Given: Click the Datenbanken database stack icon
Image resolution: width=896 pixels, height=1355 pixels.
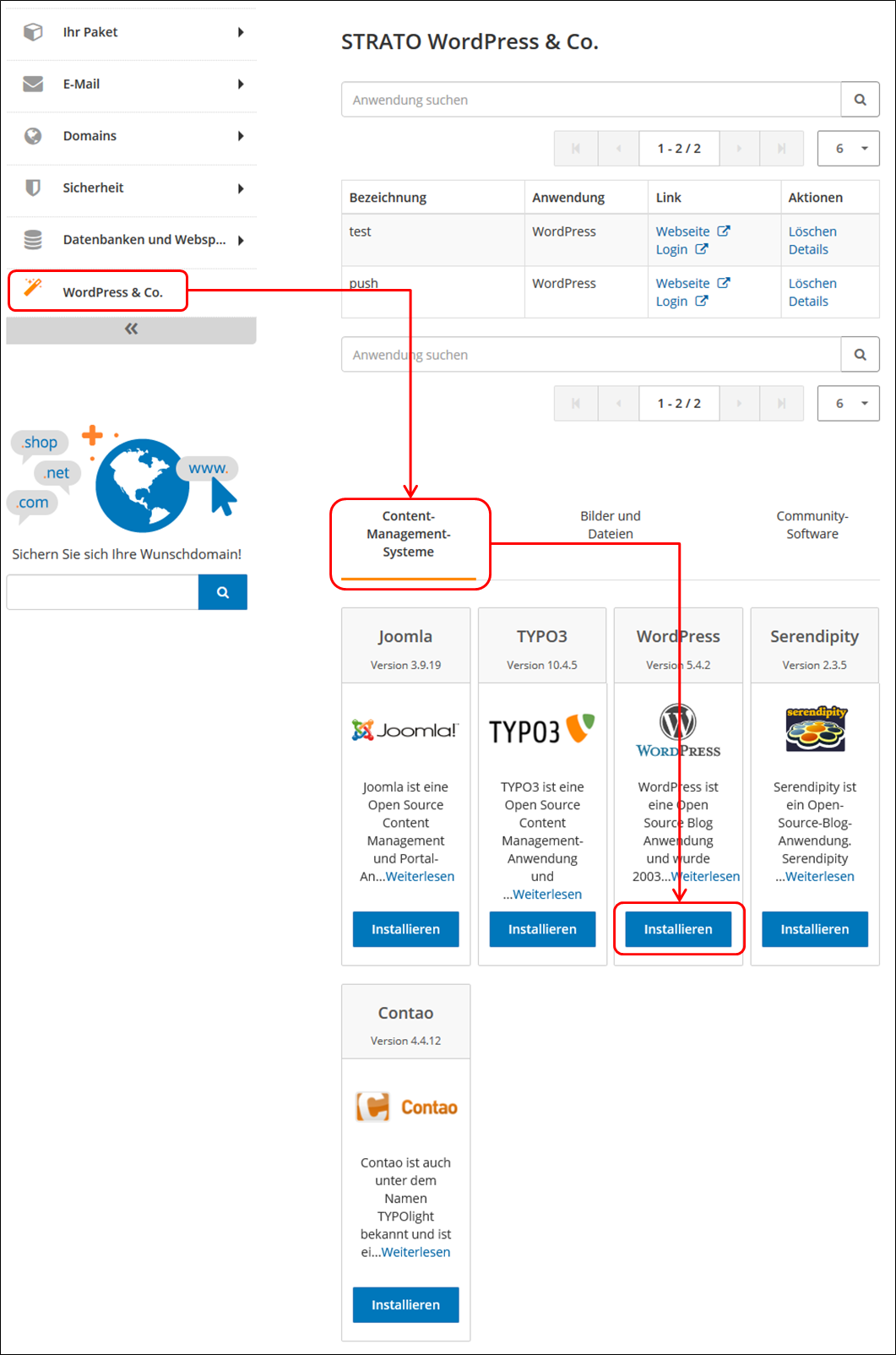Looking at the screenshot, I should coord(33,240).
